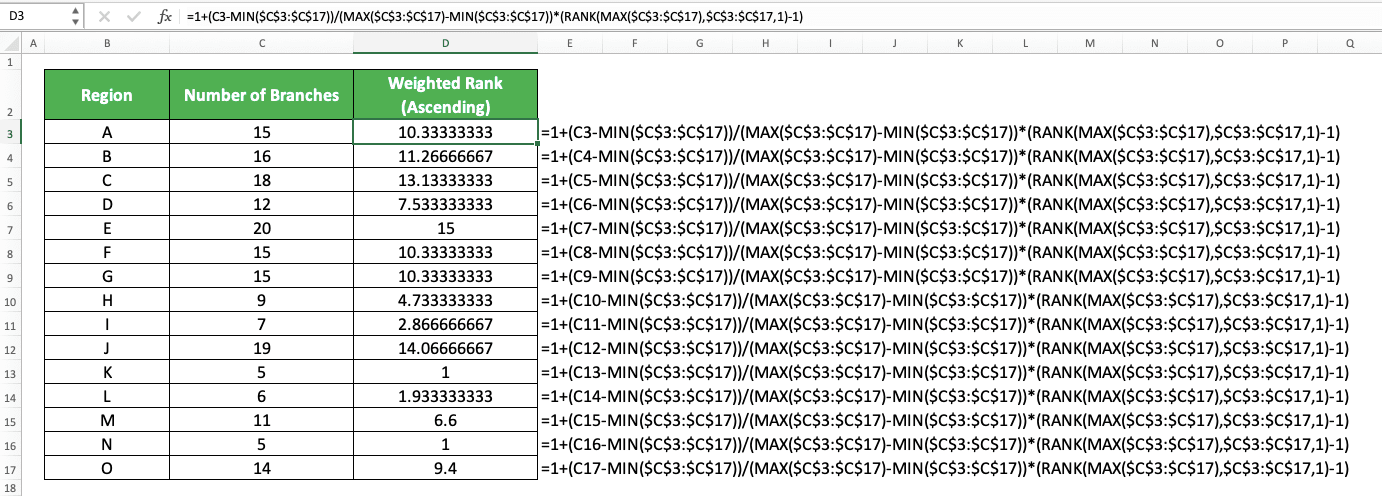Click branches value 6 for region L
1382x496 pixels.
pos(261,396)
